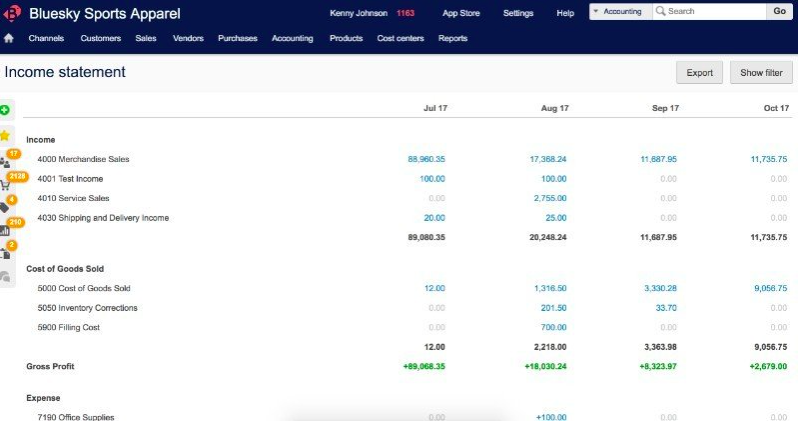Open Inventory Corrections Sep 17 amount 33.70
The width and height of the screenshot is (798, 425).
pos(666,308)
